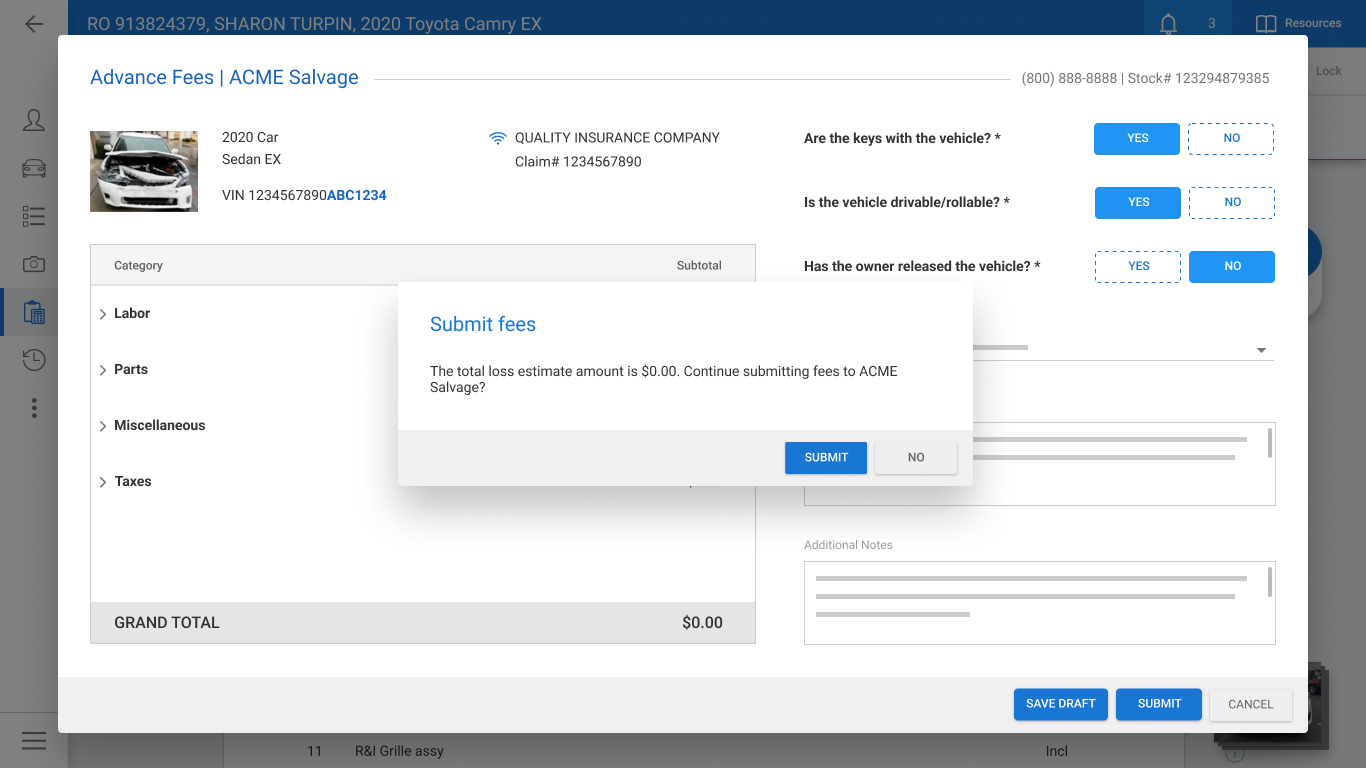Click NO in the Submit fees dialog
The height and width of the screenshot is (768, 1366).
(x=916, y=457)
